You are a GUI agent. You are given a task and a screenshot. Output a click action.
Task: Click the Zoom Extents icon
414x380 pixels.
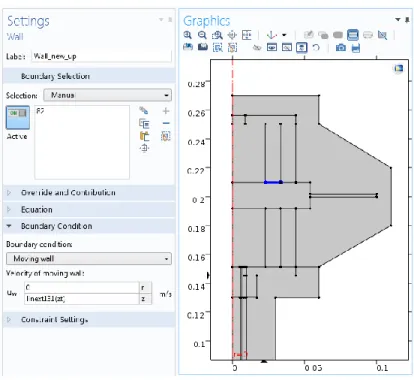[247, 35]
